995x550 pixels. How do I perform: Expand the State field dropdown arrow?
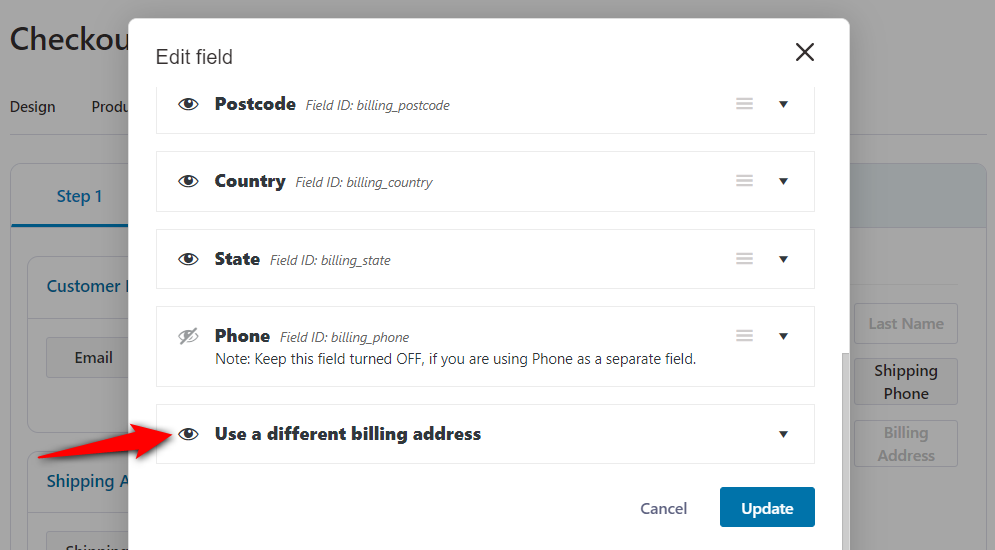[783, 259]
